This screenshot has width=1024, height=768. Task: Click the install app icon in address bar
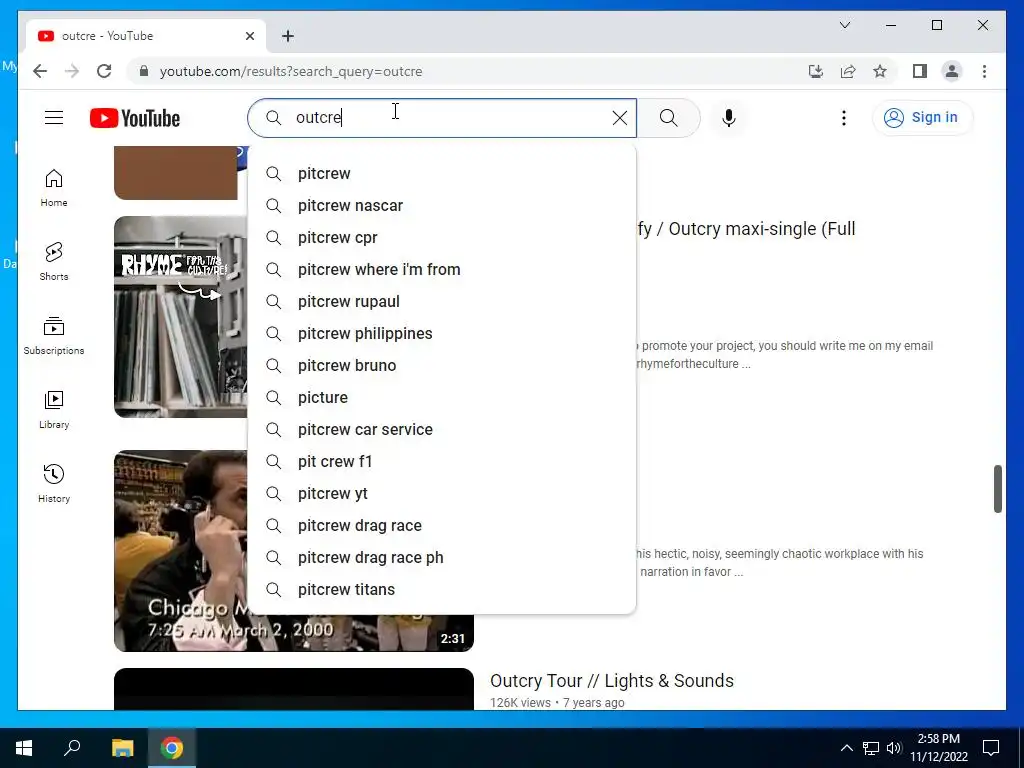816,71
